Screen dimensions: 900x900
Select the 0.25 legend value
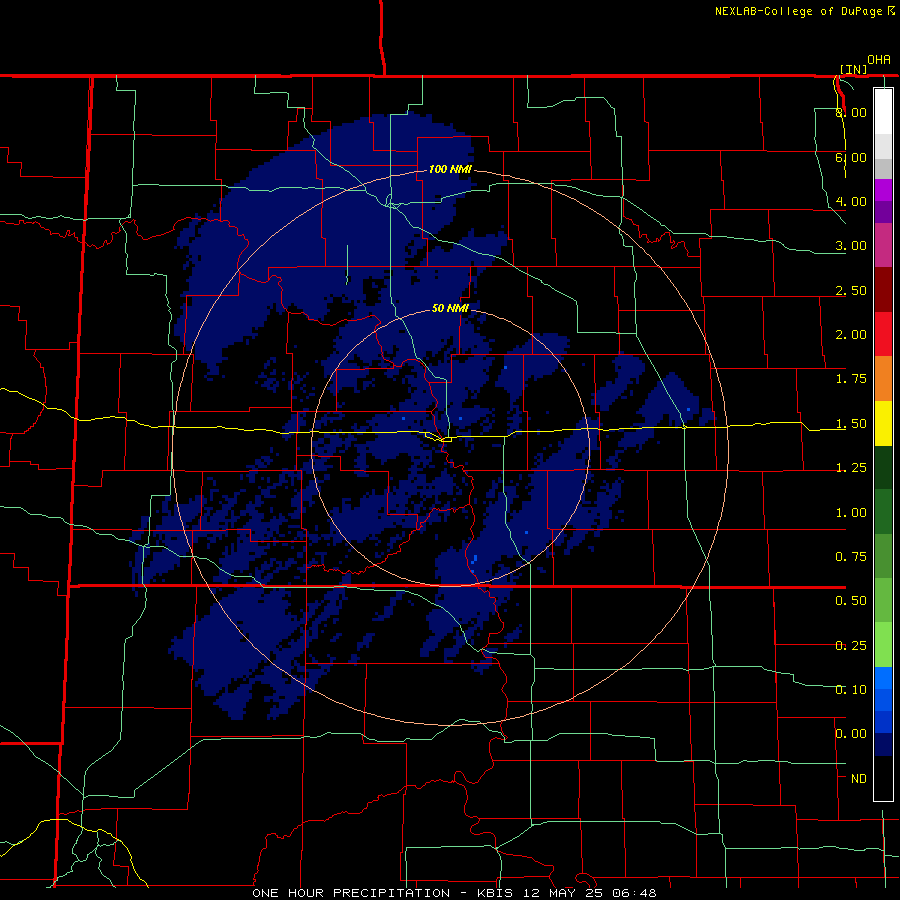851,646
